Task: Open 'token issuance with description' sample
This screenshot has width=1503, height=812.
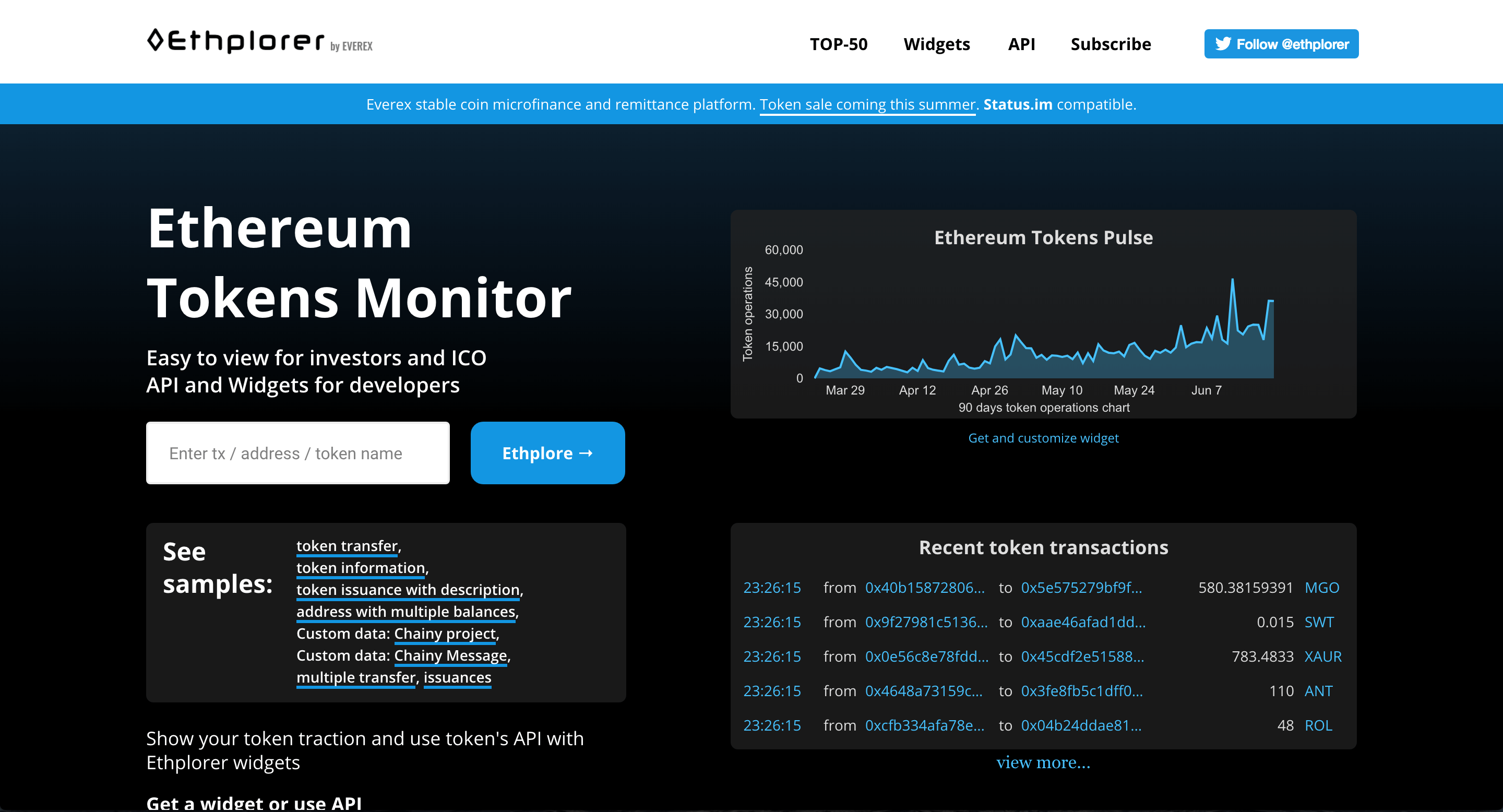Action: click(408, 590)
